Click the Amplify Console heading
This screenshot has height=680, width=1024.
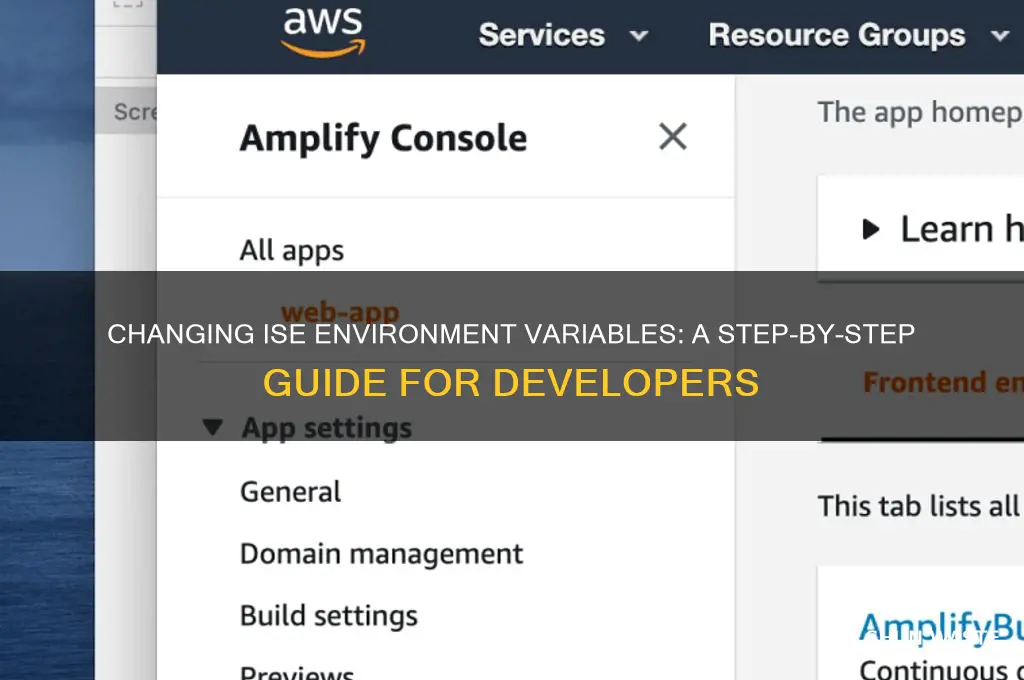pyautogui.click(x=383, y=138)
